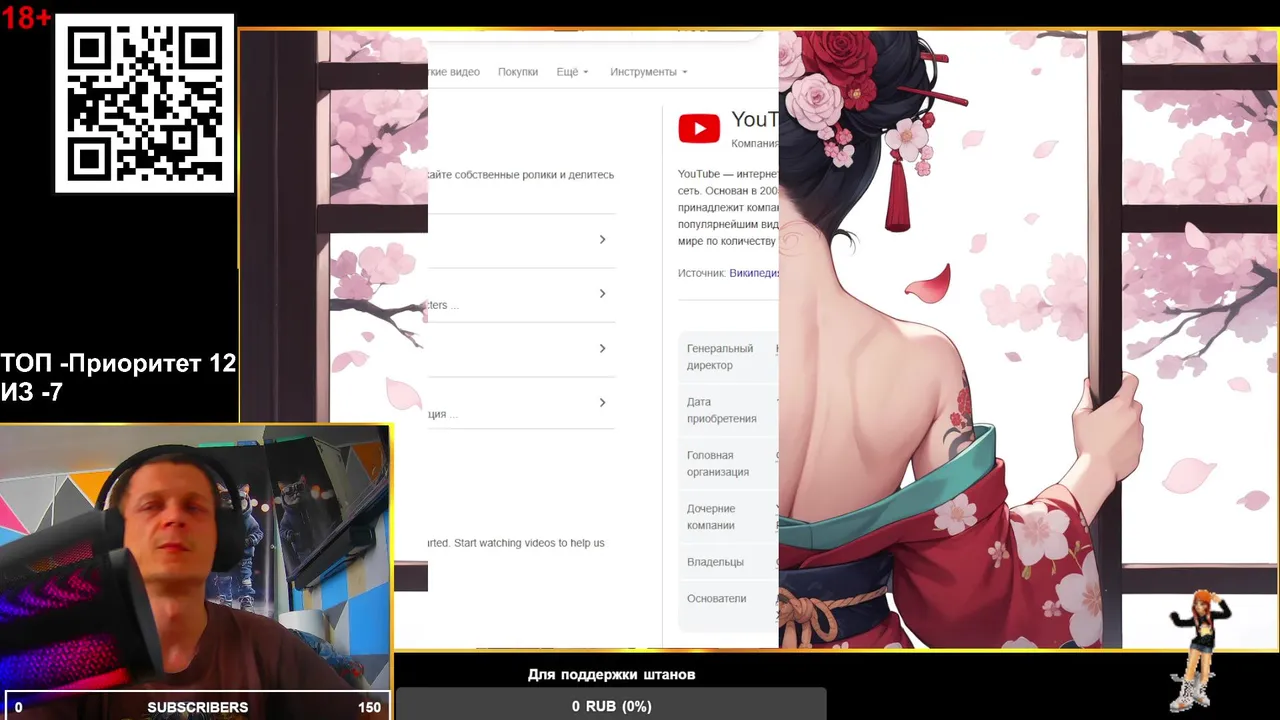The width and height of the screenshot is (1280, 720).
Task: Click the streamer webcam feed
Action: (x=195, y=557)
